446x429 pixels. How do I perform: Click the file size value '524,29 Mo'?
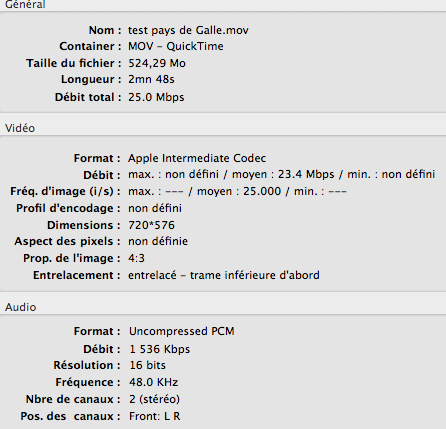coord(157,63)
